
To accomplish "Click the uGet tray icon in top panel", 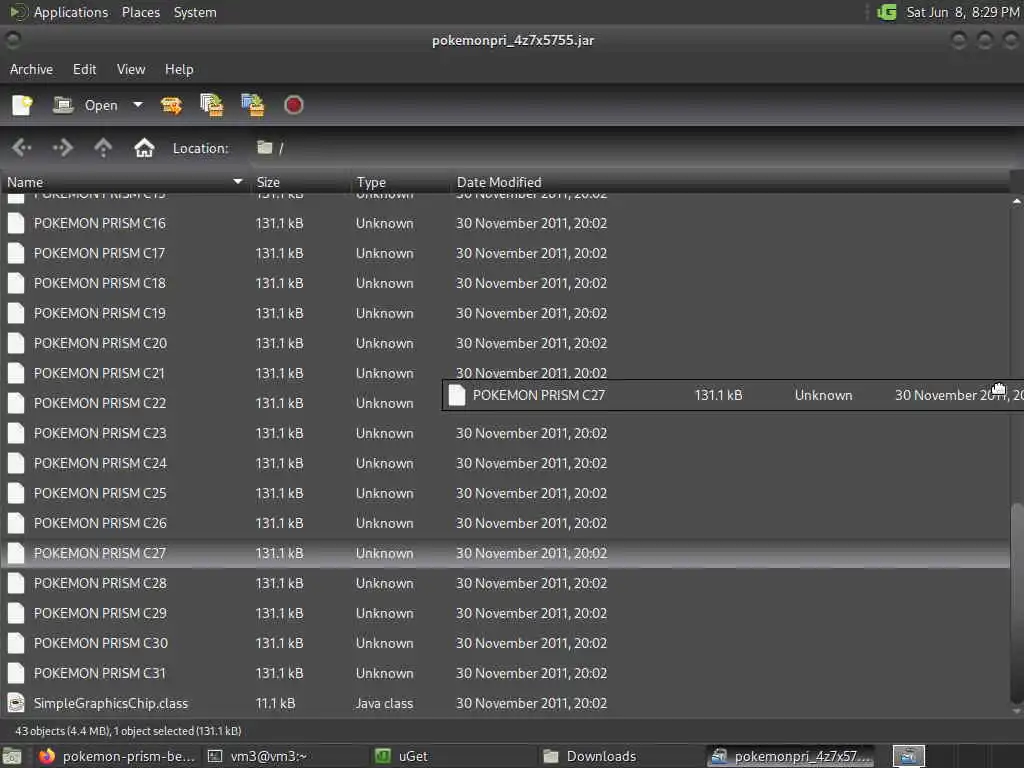I will click(x=886, y=12).
